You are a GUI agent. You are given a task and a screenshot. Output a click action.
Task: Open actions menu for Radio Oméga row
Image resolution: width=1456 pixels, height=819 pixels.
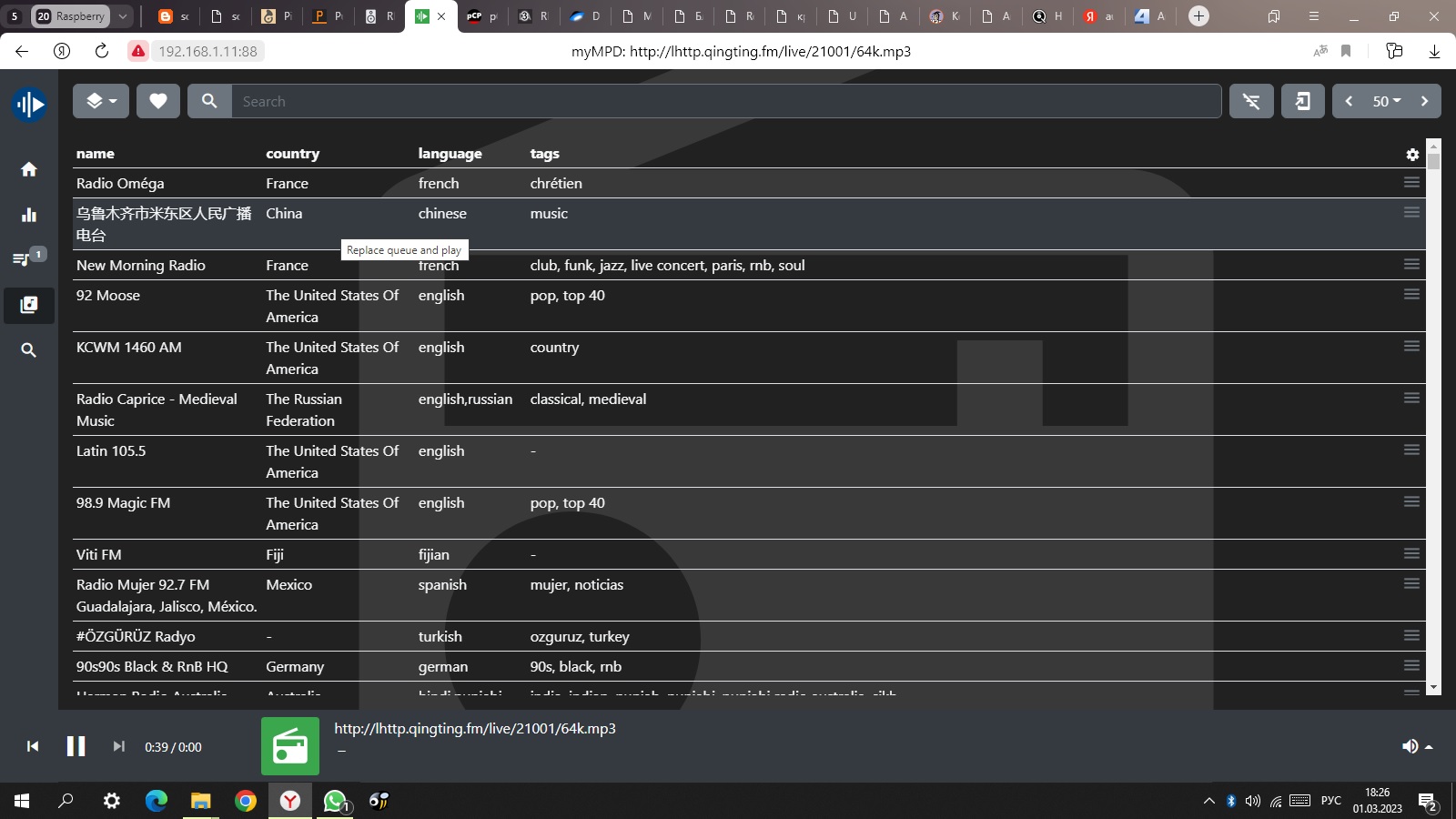click(x=1411, y=183)
